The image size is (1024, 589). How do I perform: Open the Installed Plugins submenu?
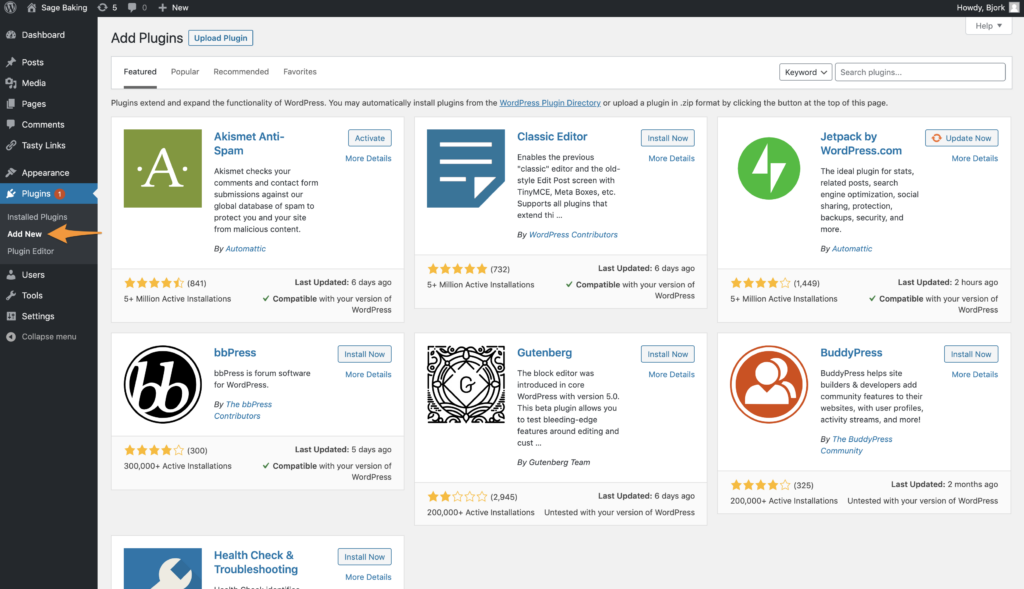(37, 217)
